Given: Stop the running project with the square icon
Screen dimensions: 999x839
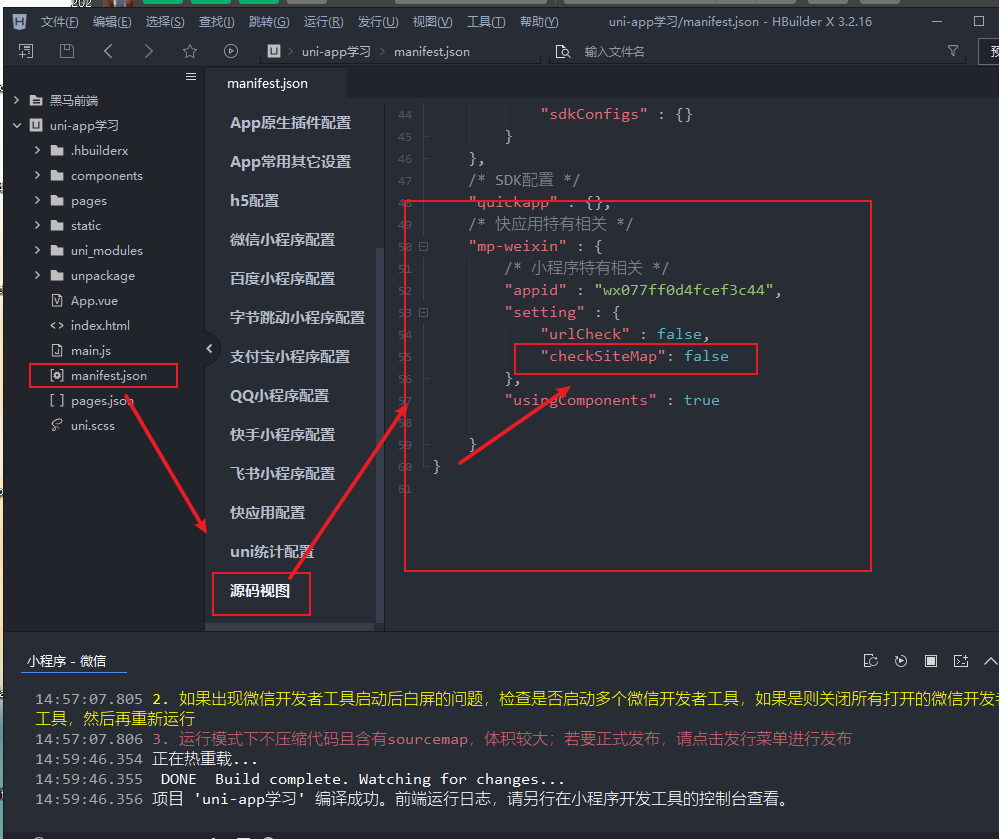Looking at the screenshot, I should point(931,661).
